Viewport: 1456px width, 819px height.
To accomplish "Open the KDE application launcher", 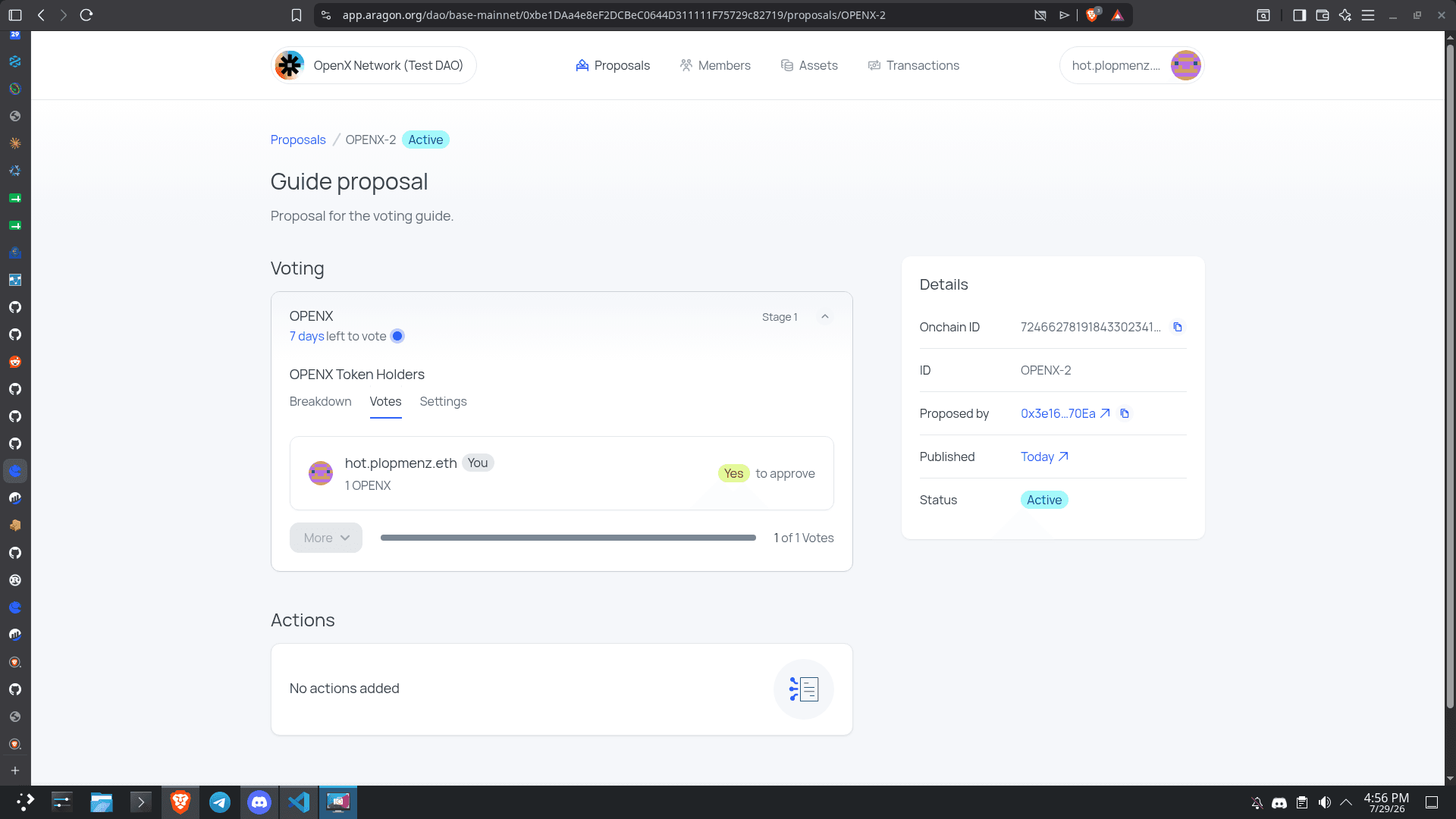I will 25,802.
